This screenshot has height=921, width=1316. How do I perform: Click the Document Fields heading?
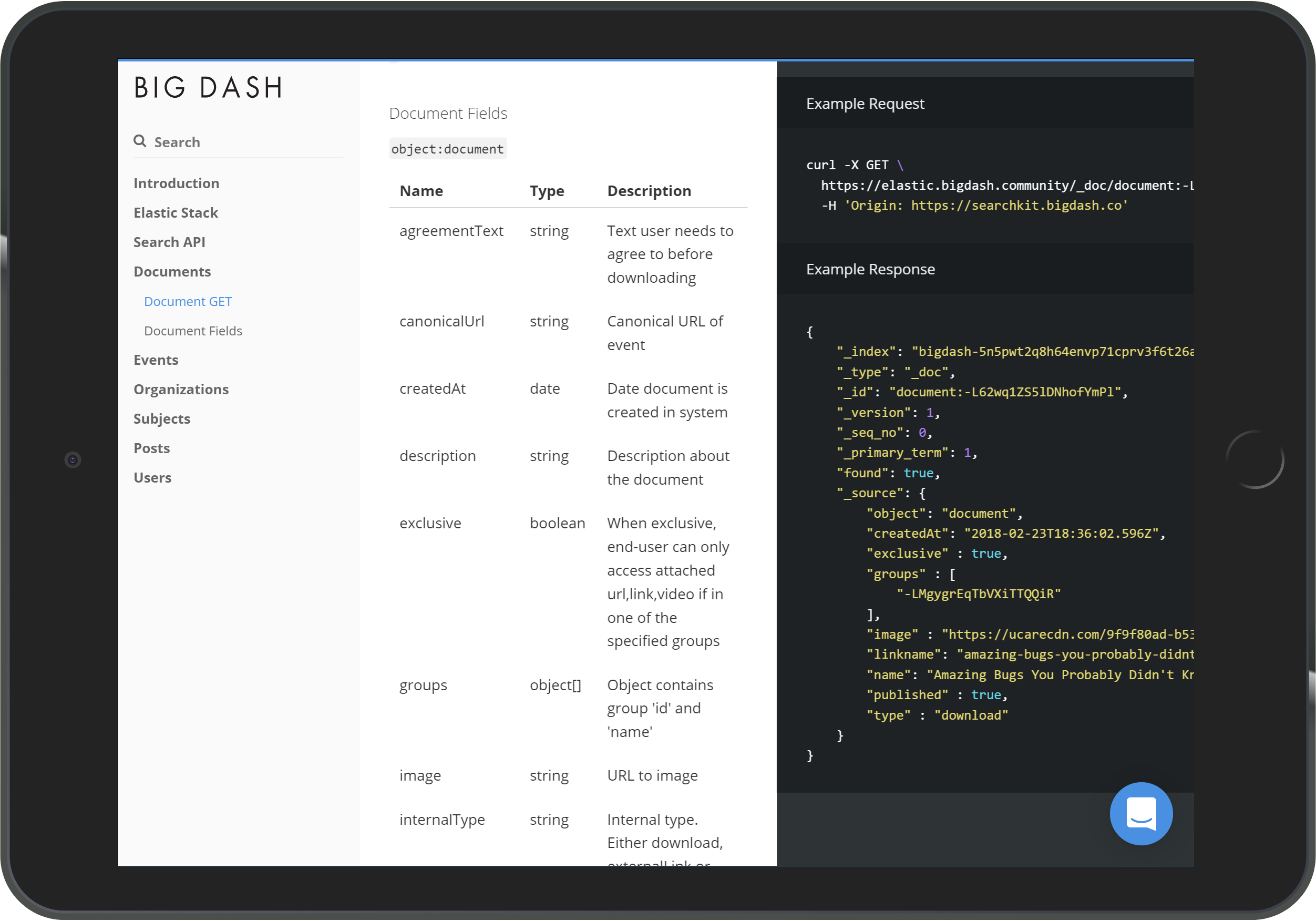[x=448, y=114]
